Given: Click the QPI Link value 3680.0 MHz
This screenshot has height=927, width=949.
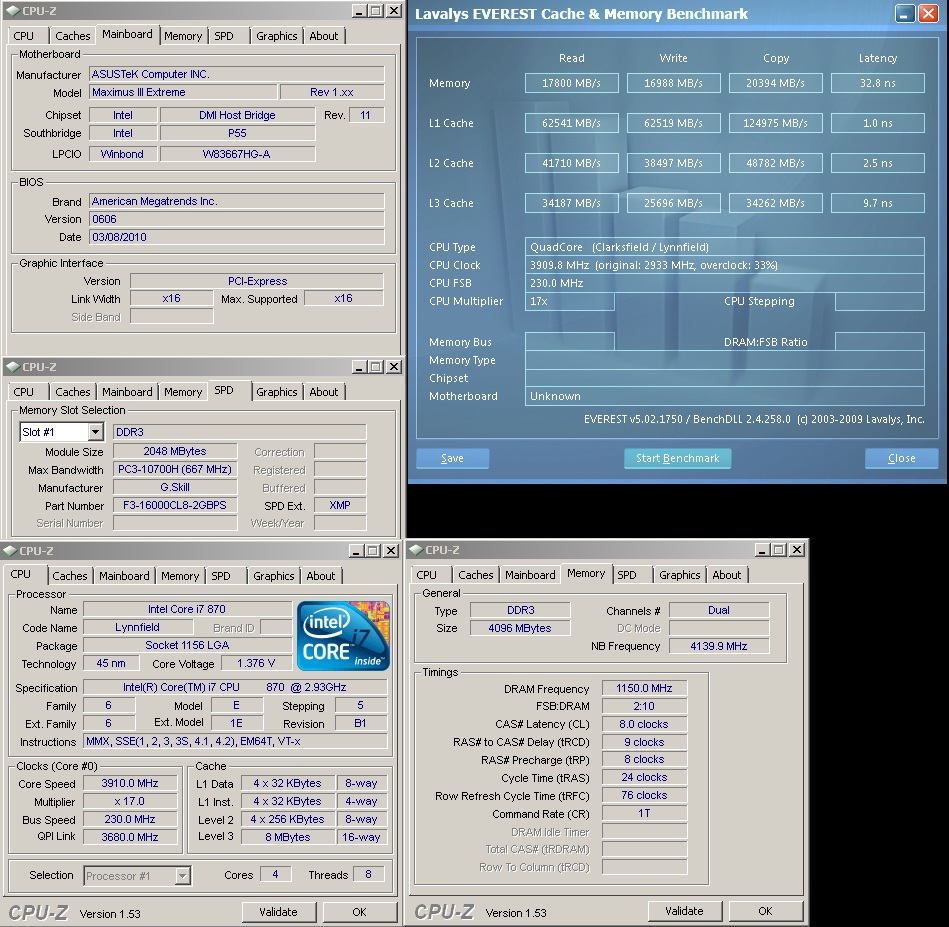Looking at the screenshot, I should (130, 837).
